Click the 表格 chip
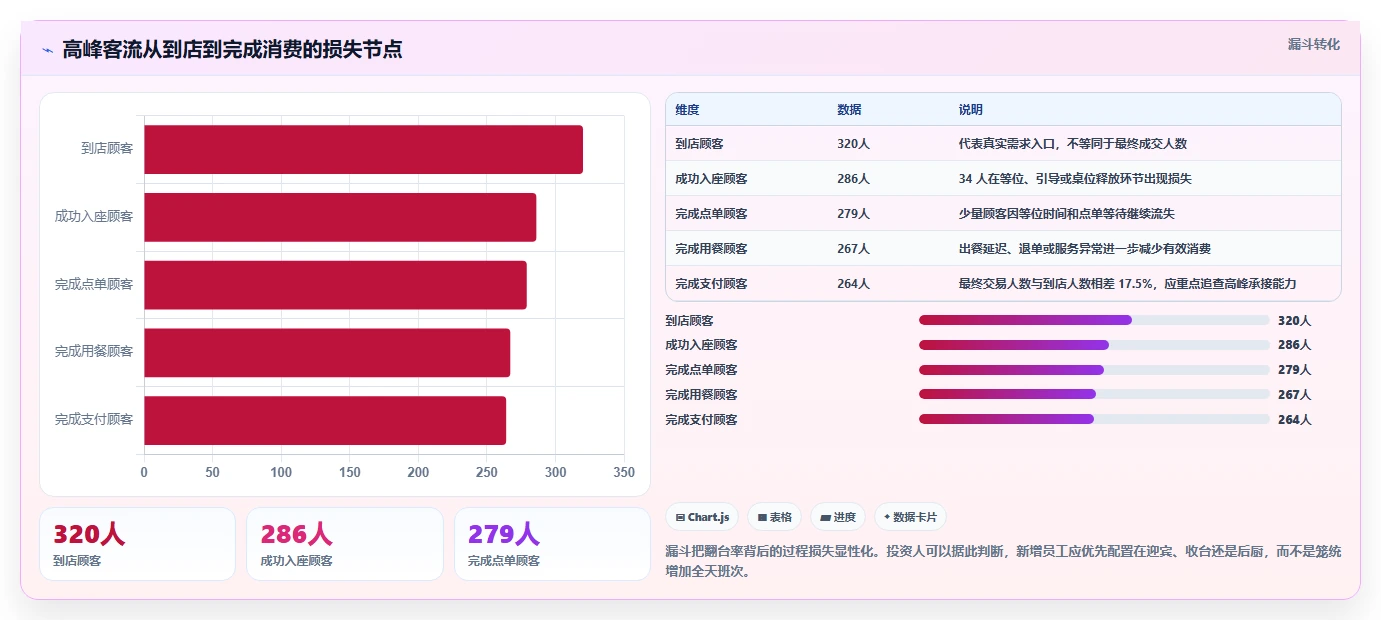This screenshot has height=620, width=1381. pyautogui.click(x=775, y=517)
